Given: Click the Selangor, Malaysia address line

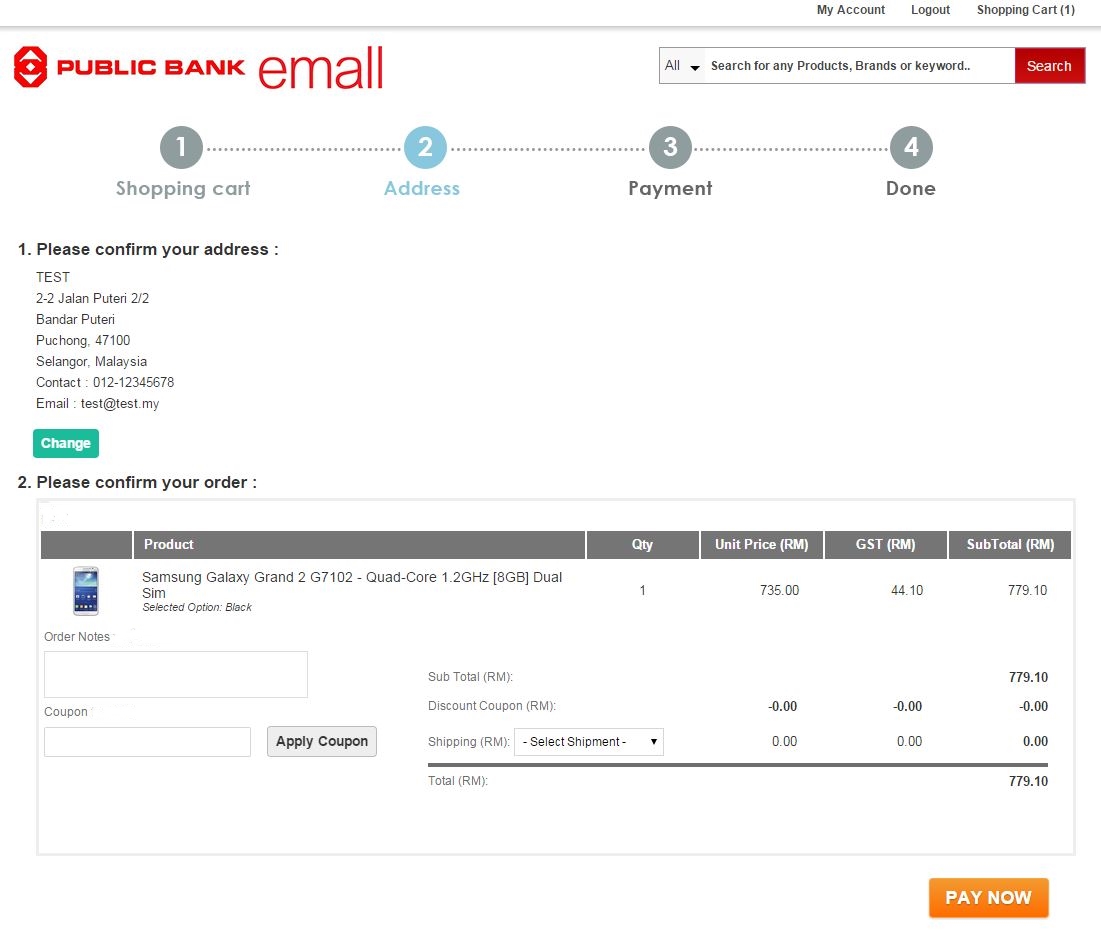Looking at the screenshot, I should pos(91,362).
